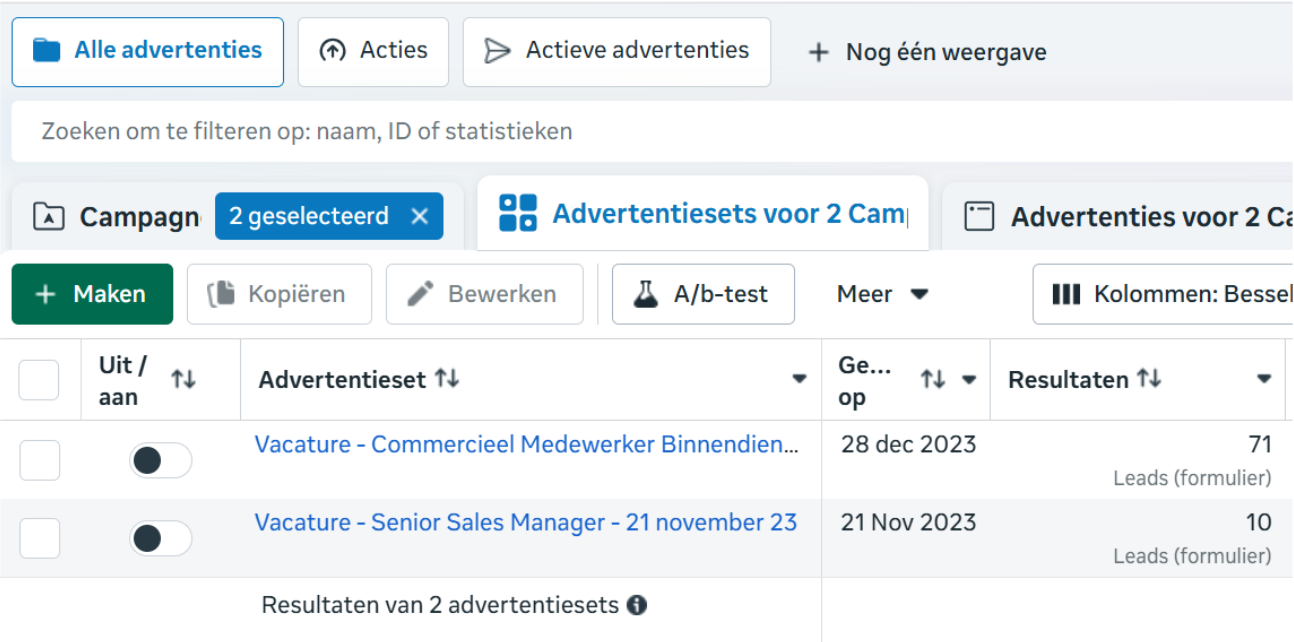Open Vacature - Commercieel Medewerker Binnendienst ad set
Screen dimensions: 1294x642
coord(527,444)
